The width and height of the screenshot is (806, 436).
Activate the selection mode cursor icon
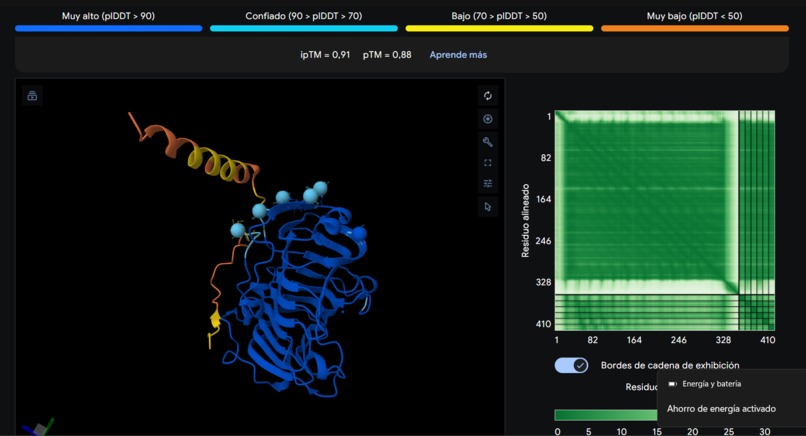click(487, 207)
